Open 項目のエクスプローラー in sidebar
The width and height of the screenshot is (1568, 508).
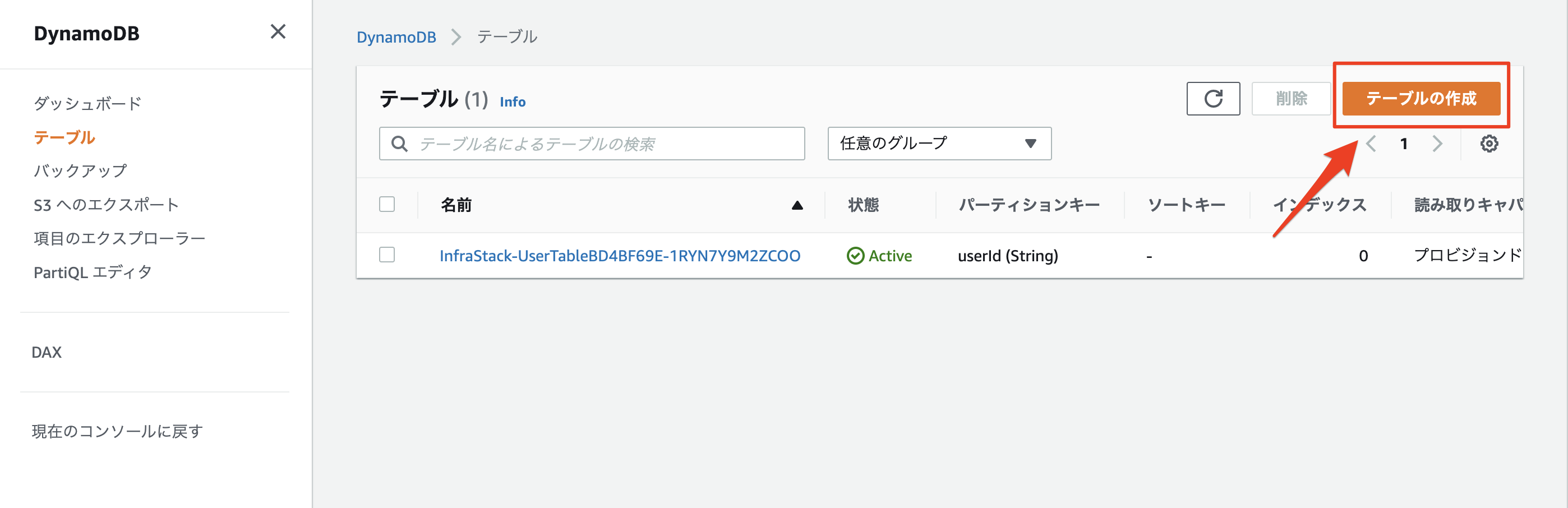point(120,238)
